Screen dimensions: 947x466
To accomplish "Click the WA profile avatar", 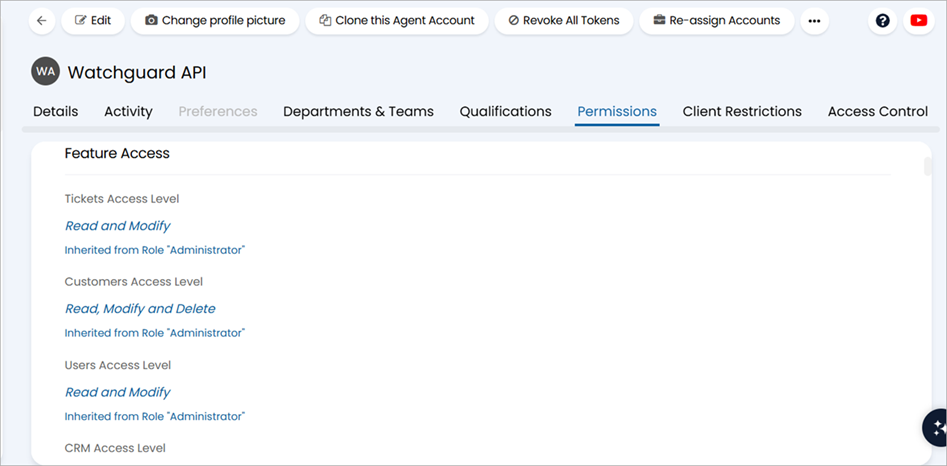I will [45, 72].
